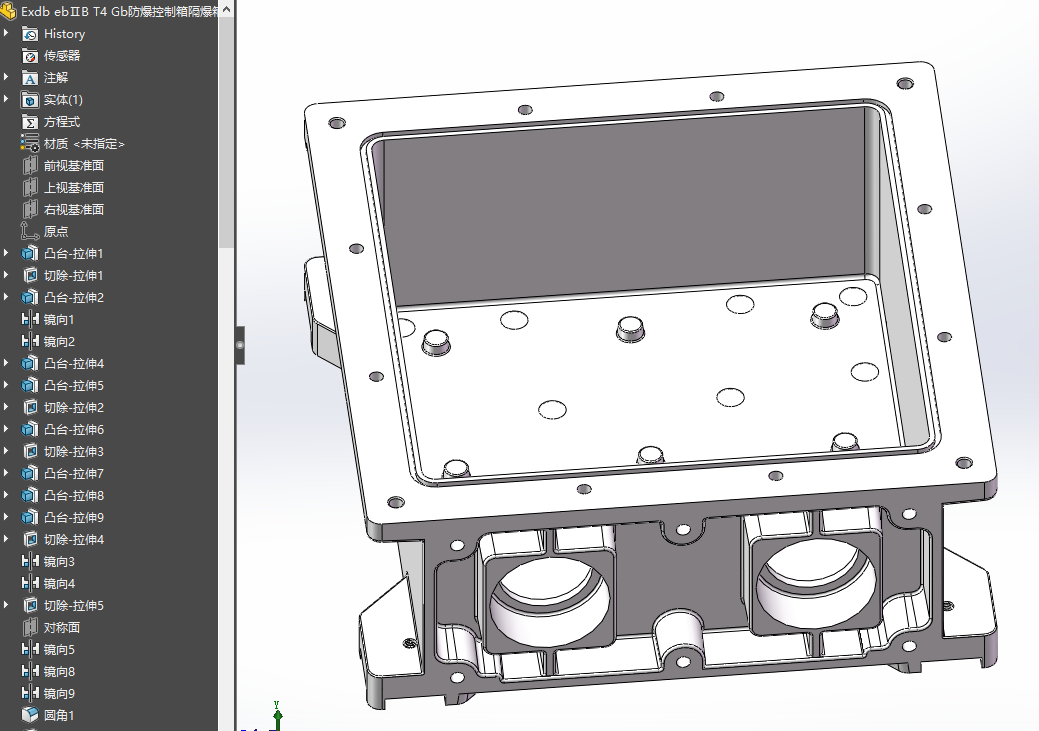Select the text '圆角1'

point(59,715)
